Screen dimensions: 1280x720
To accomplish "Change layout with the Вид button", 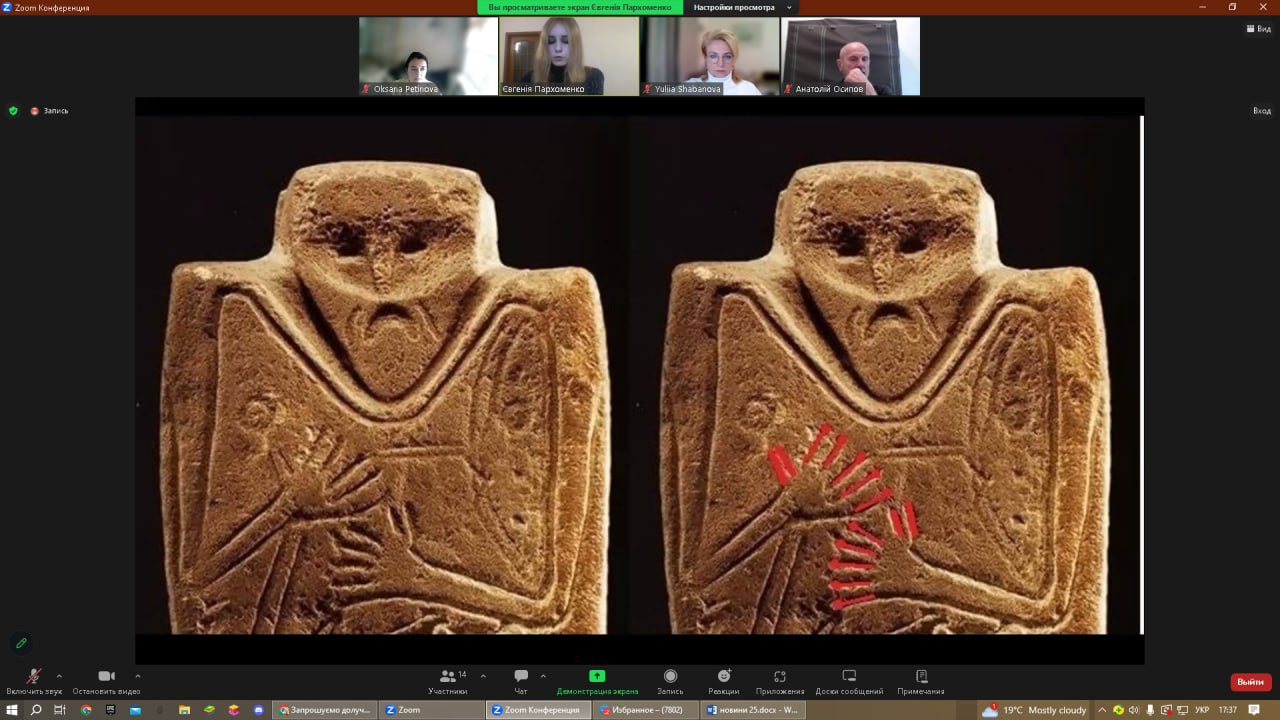I will [x=1258, y=29].
